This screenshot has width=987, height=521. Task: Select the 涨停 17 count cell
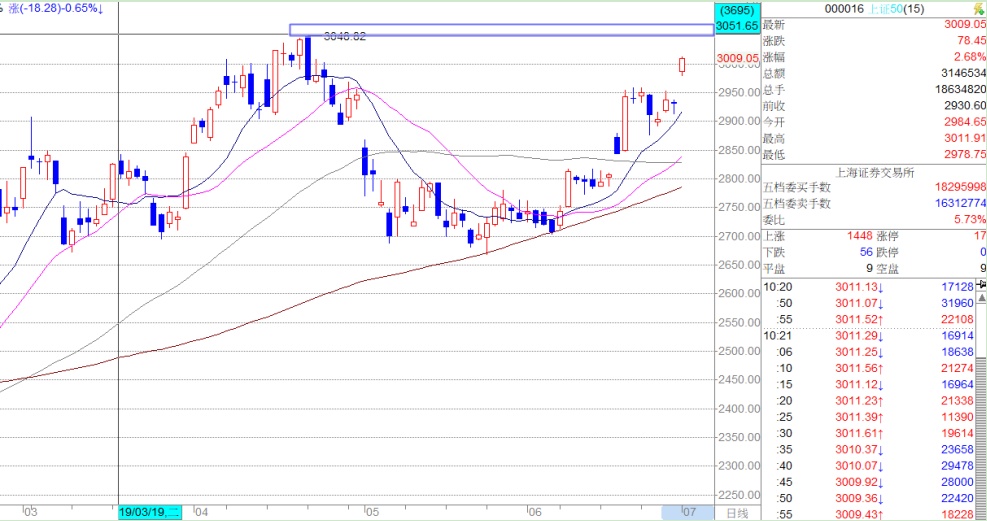coord(930,236)
